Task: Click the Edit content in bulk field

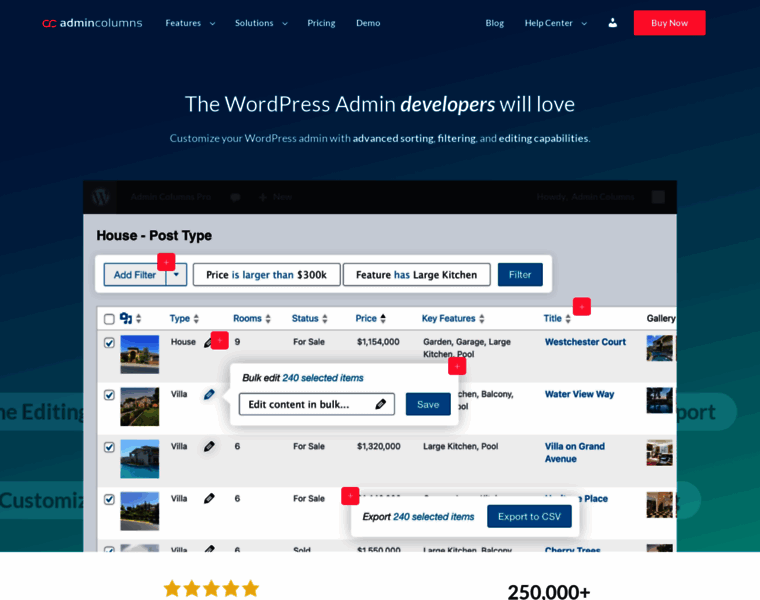Action: [317, 404]
